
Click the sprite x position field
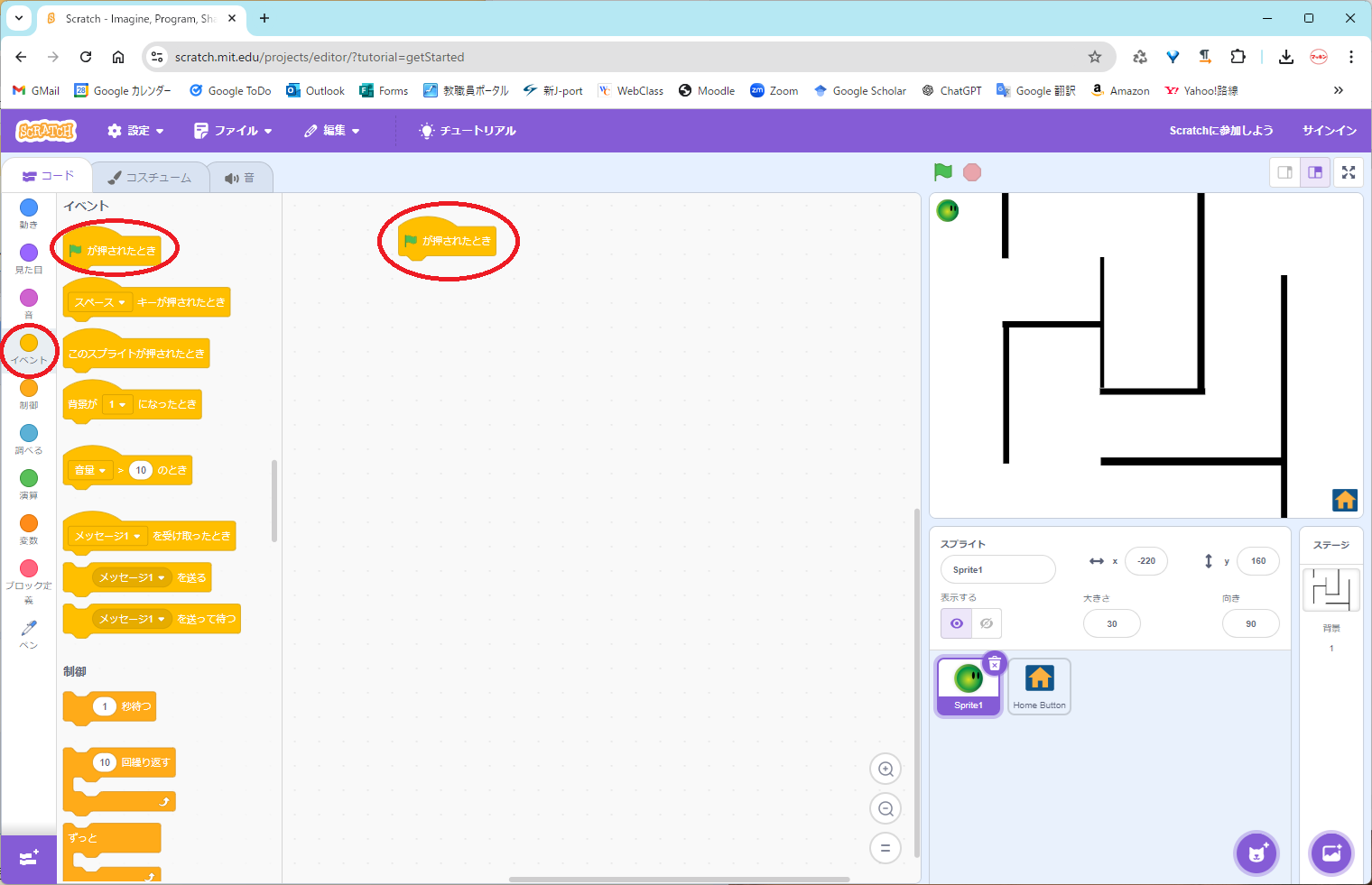[x=1146, y=561]
